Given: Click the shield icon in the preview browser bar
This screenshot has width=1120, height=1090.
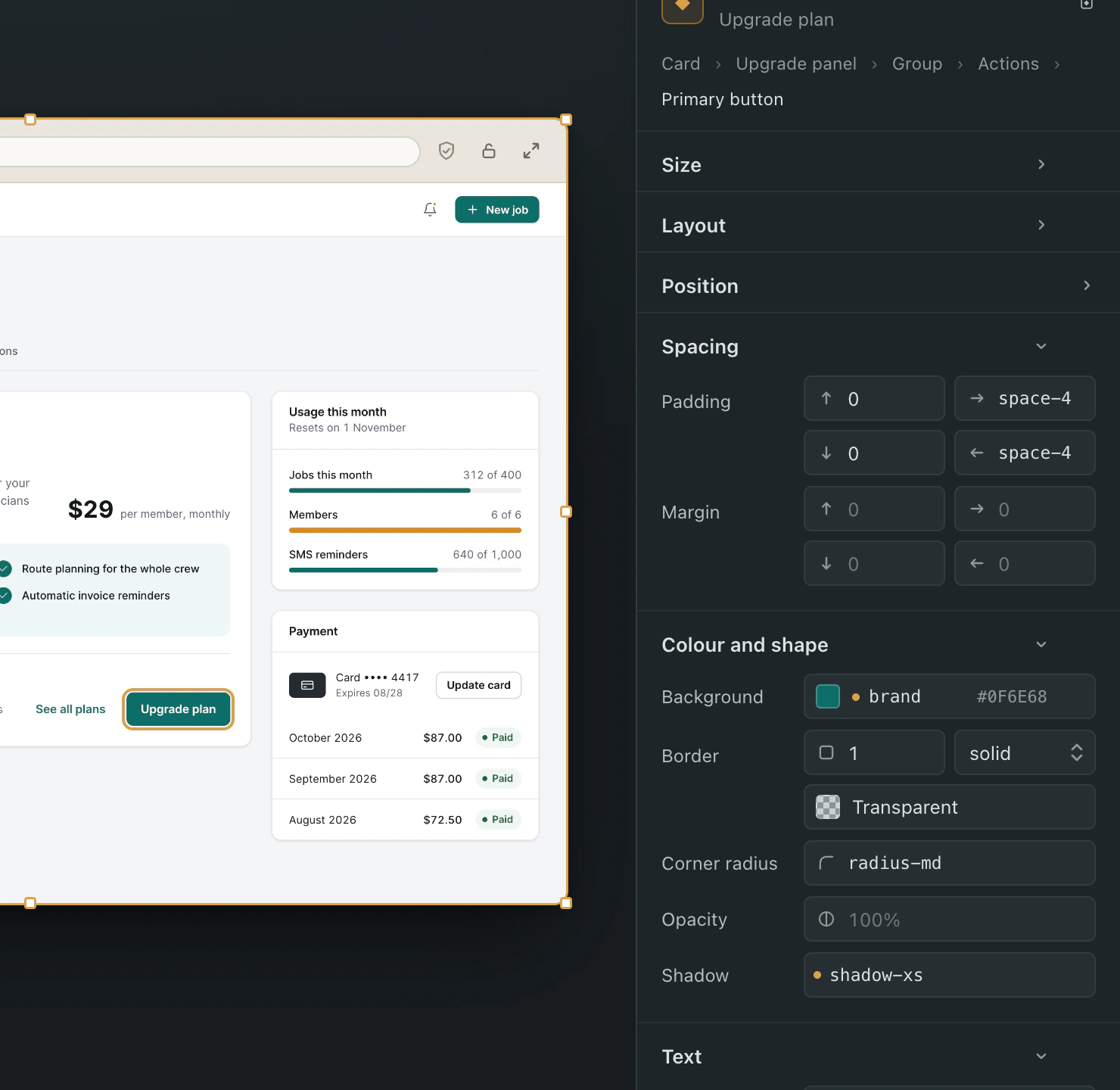Looking at the screenshot, I should [x=446, y=151].
